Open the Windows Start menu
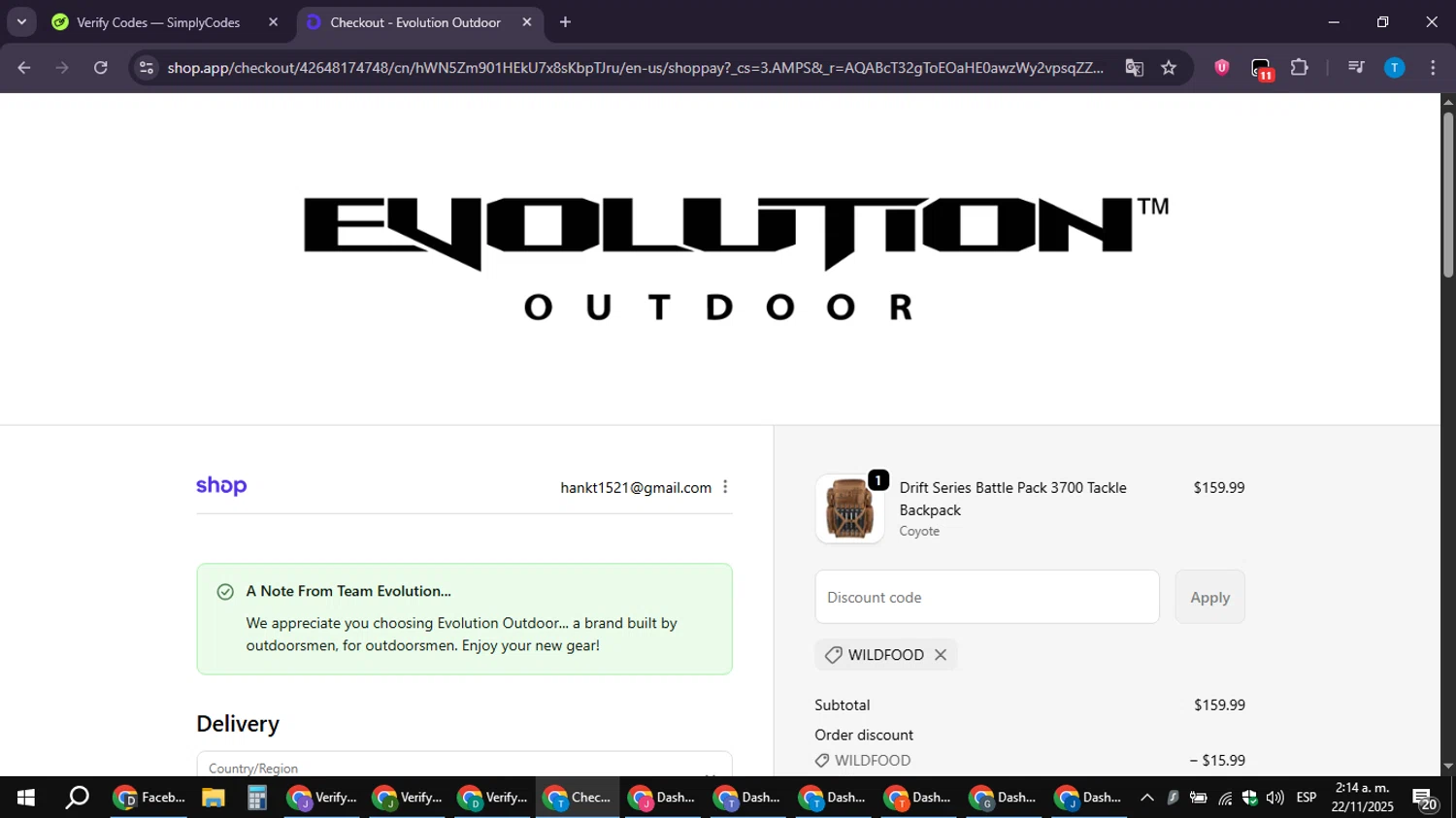This screenshot has width=1456, height=818. pyautogui.click(x=26, y=798)
